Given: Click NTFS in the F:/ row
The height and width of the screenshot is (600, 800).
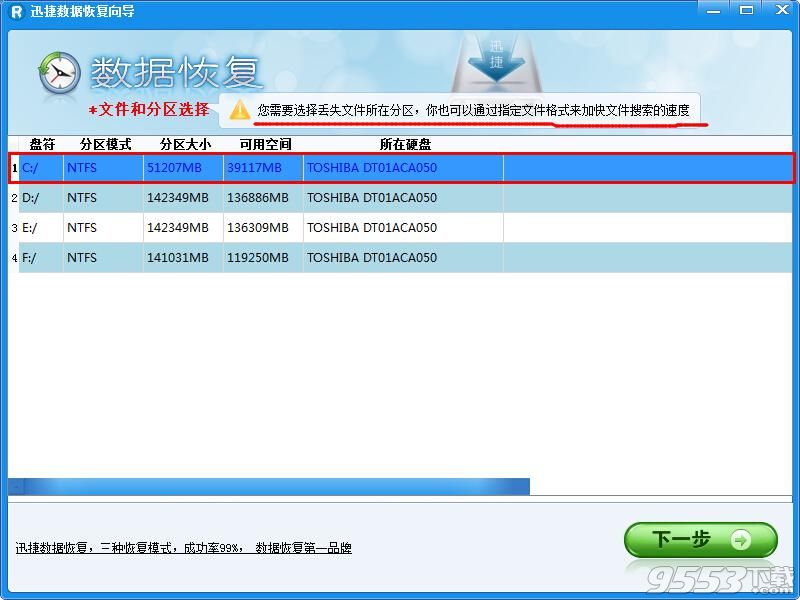Looking at the screenshot, I should pyautogui.click(x=103, y=258).
